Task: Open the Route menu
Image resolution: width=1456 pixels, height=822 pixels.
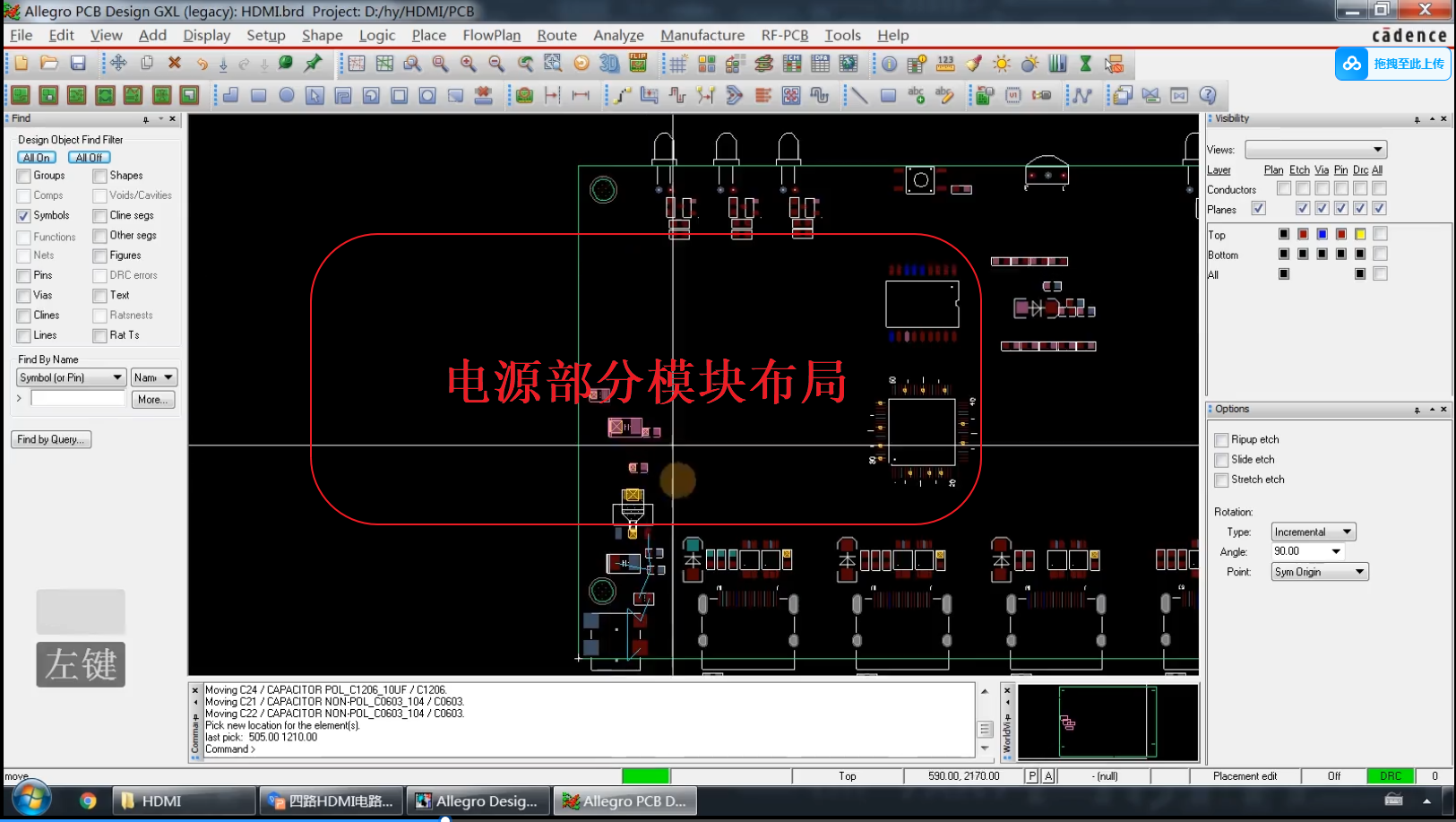Action: tap(556, 35)
